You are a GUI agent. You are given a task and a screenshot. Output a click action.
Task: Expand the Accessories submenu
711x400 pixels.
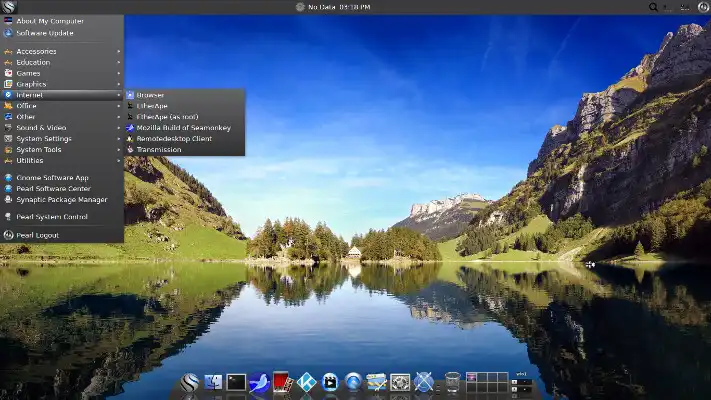click(36, 51)
